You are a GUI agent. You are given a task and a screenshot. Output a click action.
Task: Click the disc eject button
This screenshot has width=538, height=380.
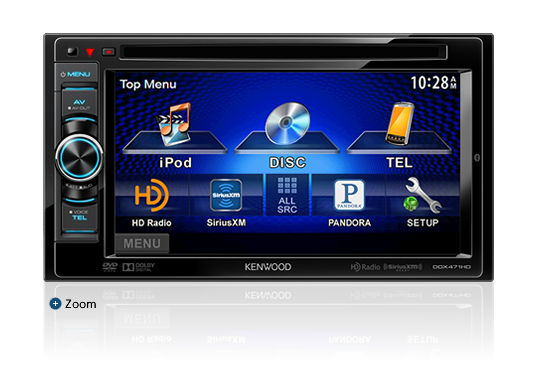click(108, 52)
